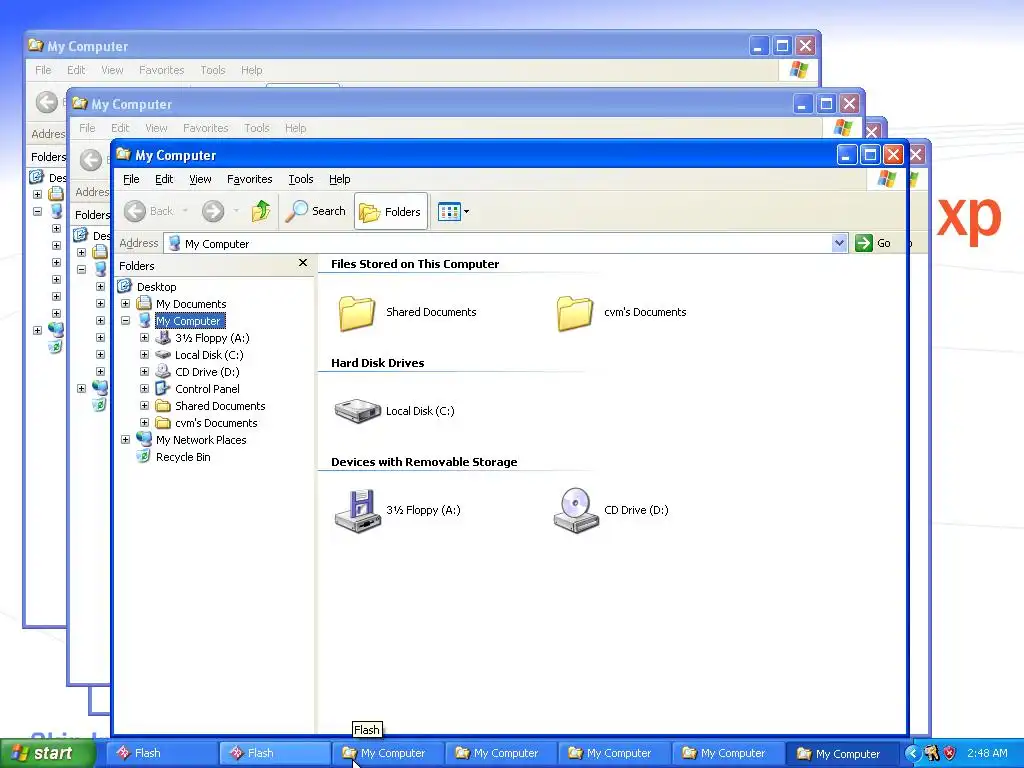
Task: Expand hidden tray icons with the arrow
Action: [x=912, y=753]
